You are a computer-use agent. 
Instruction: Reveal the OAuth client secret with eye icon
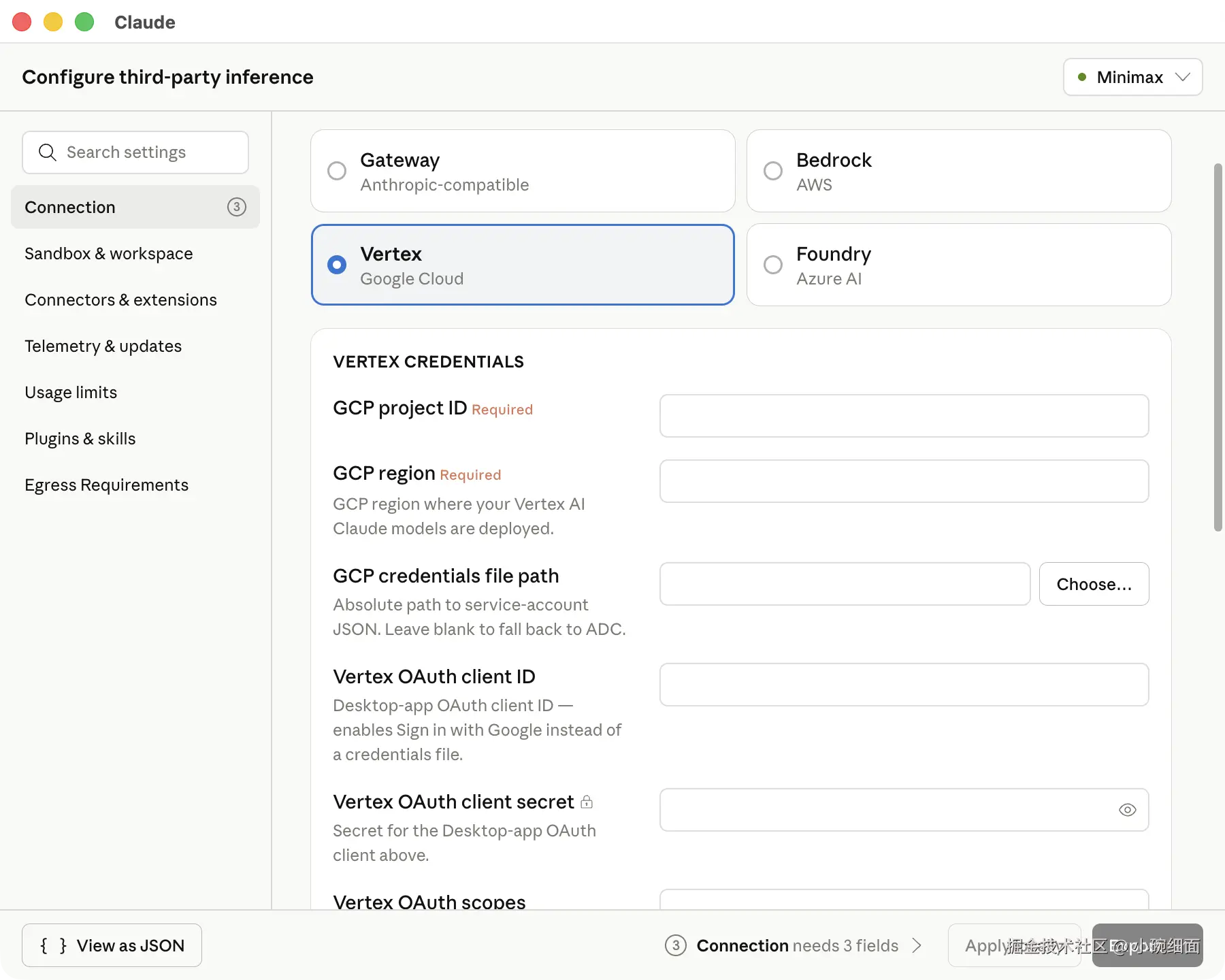(1127, 810)
